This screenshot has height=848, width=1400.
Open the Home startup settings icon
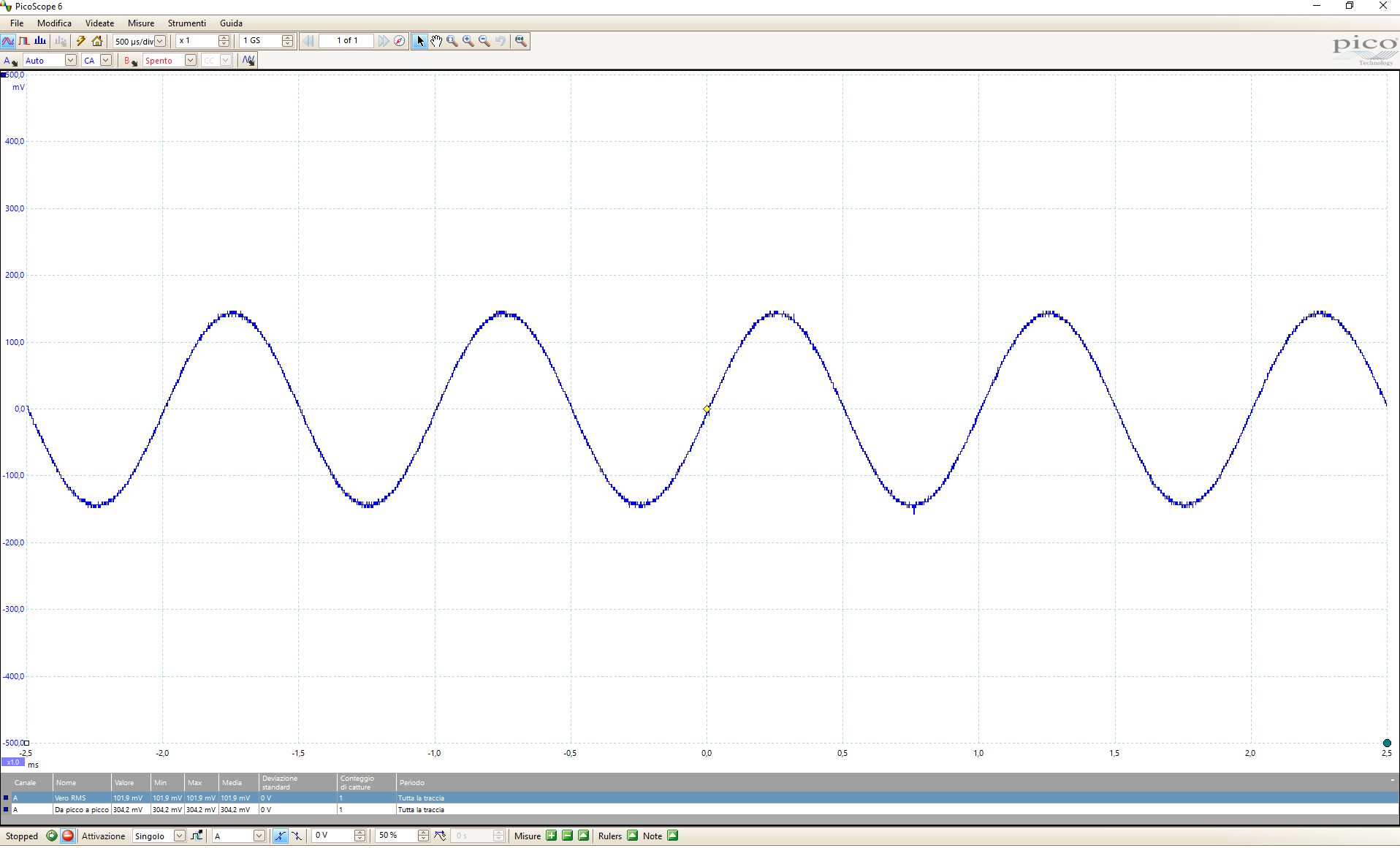97,41
